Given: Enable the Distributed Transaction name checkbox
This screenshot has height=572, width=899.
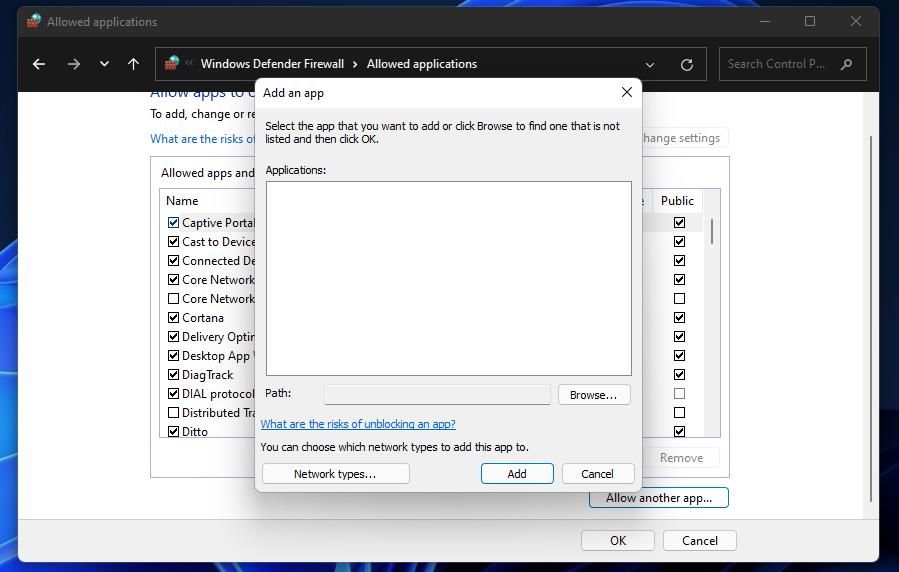Looking at the screenshot, I should 173,412.
